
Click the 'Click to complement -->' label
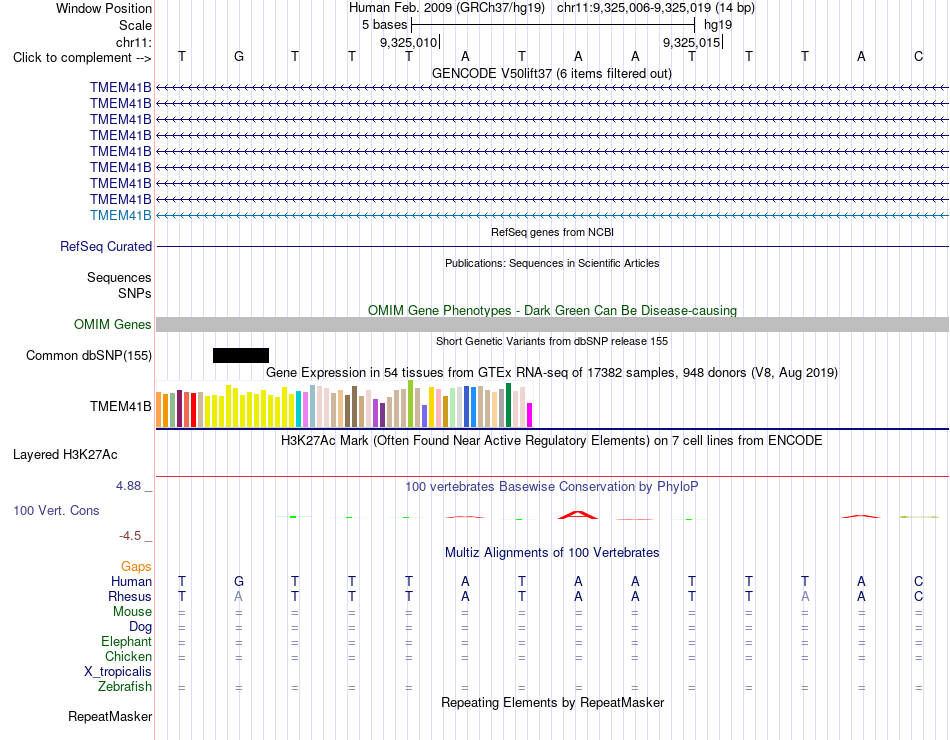coord(82,58)
